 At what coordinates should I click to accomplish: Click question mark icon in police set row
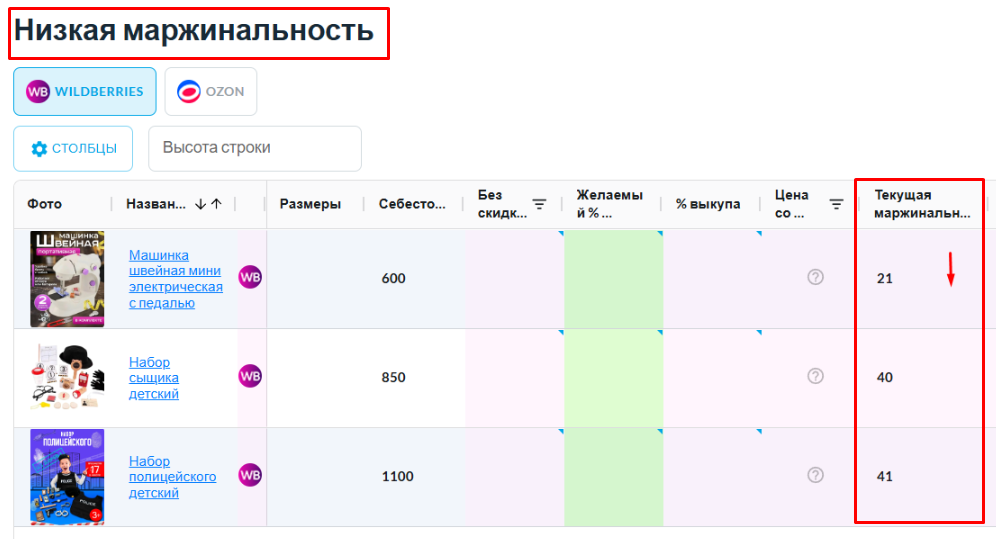[815, 475]
